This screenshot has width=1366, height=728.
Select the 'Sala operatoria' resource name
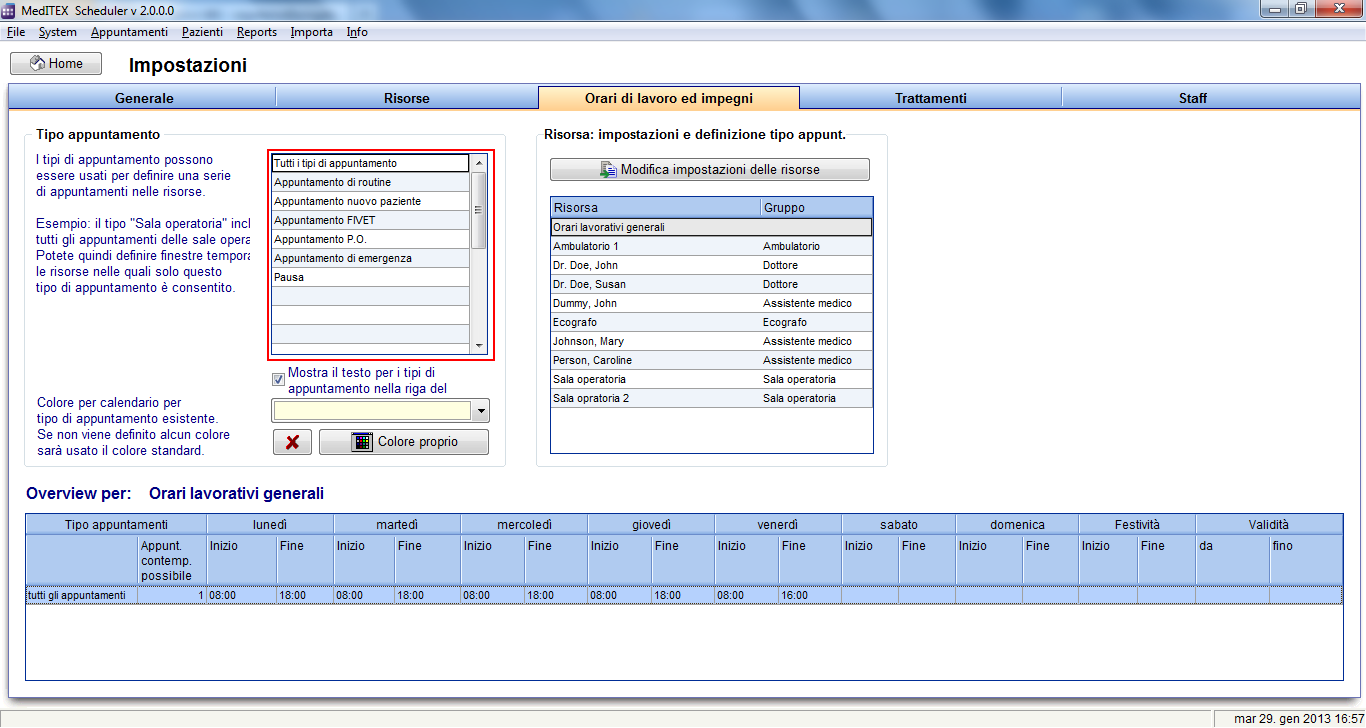589,379
